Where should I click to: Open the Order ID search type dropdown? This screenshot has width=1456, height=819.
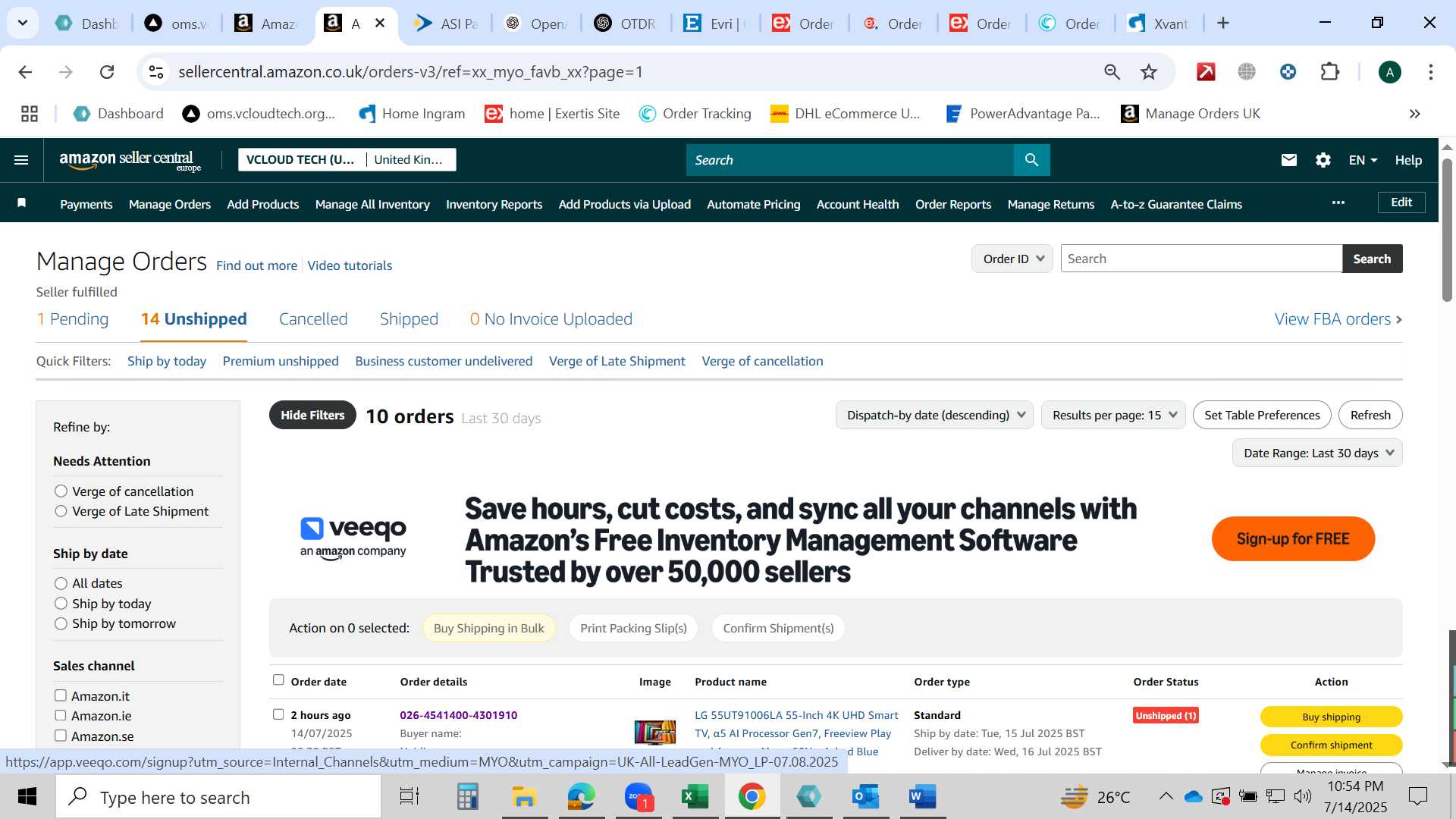pos(1012,259)
